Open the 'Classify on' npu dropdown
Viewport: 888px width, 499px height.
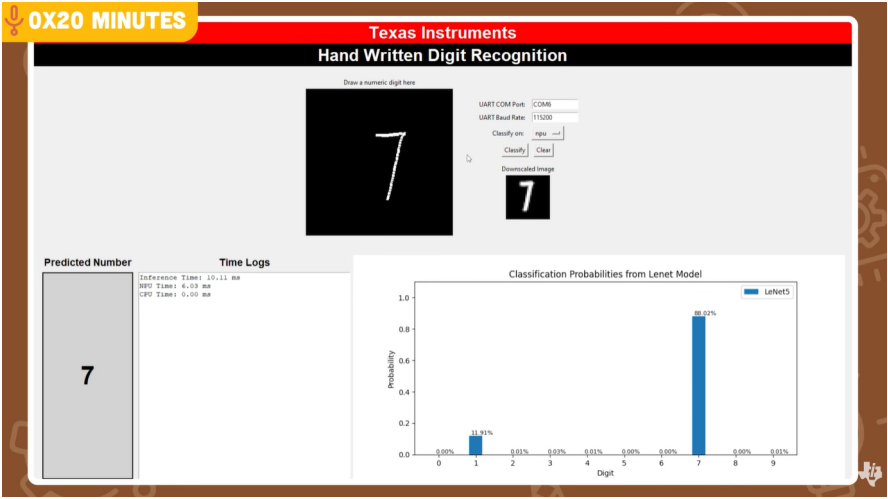pos(548,133)
